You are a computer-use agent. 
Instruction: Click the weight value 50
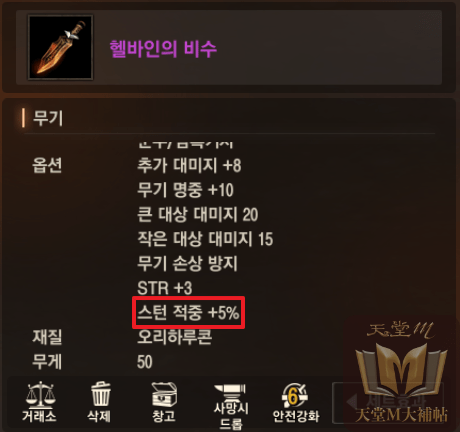pyautogui.click(x=145, y=362)
